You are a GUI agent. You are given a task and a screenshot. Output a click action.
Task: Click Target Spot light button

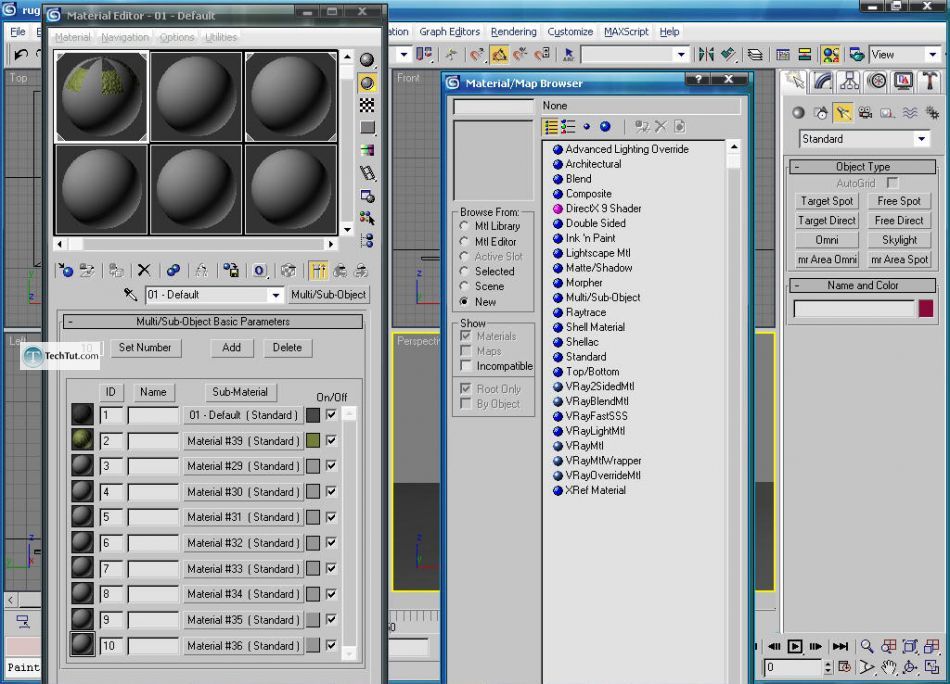coord(826,201)
